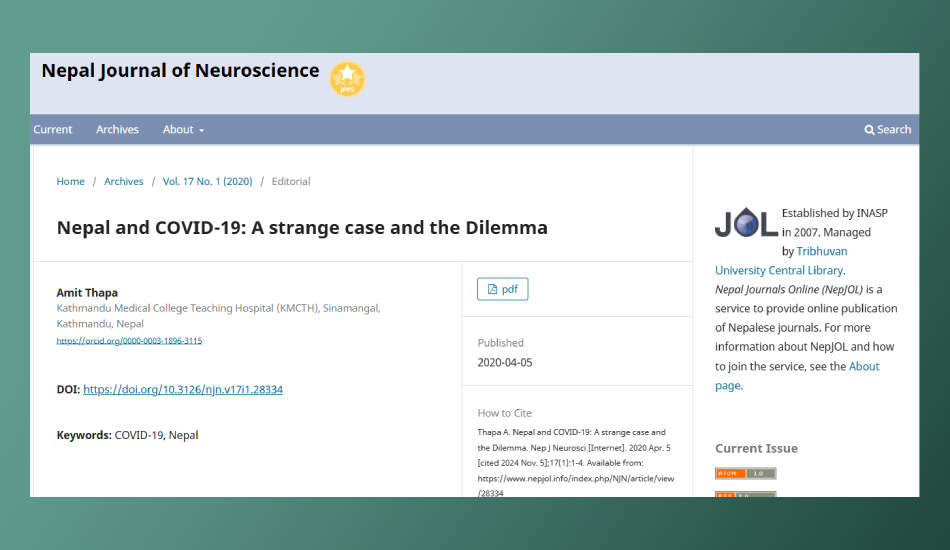This screenshot has width=950, height=550.
Task: Click the Search magnifier icon
Action: tap(869, 130)
